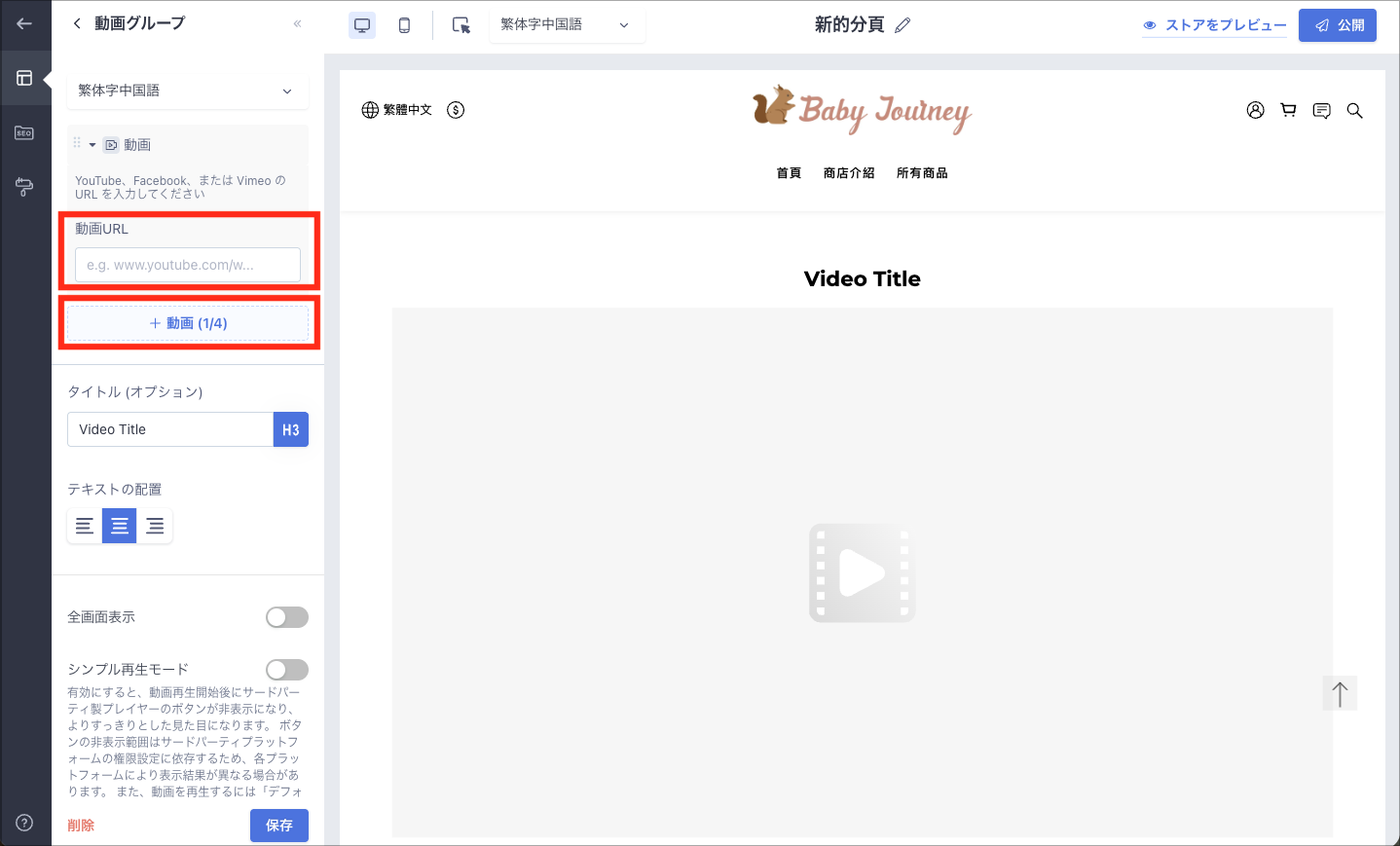
Task: Click the 動画グループ panel title
Action: pos(139,23)
